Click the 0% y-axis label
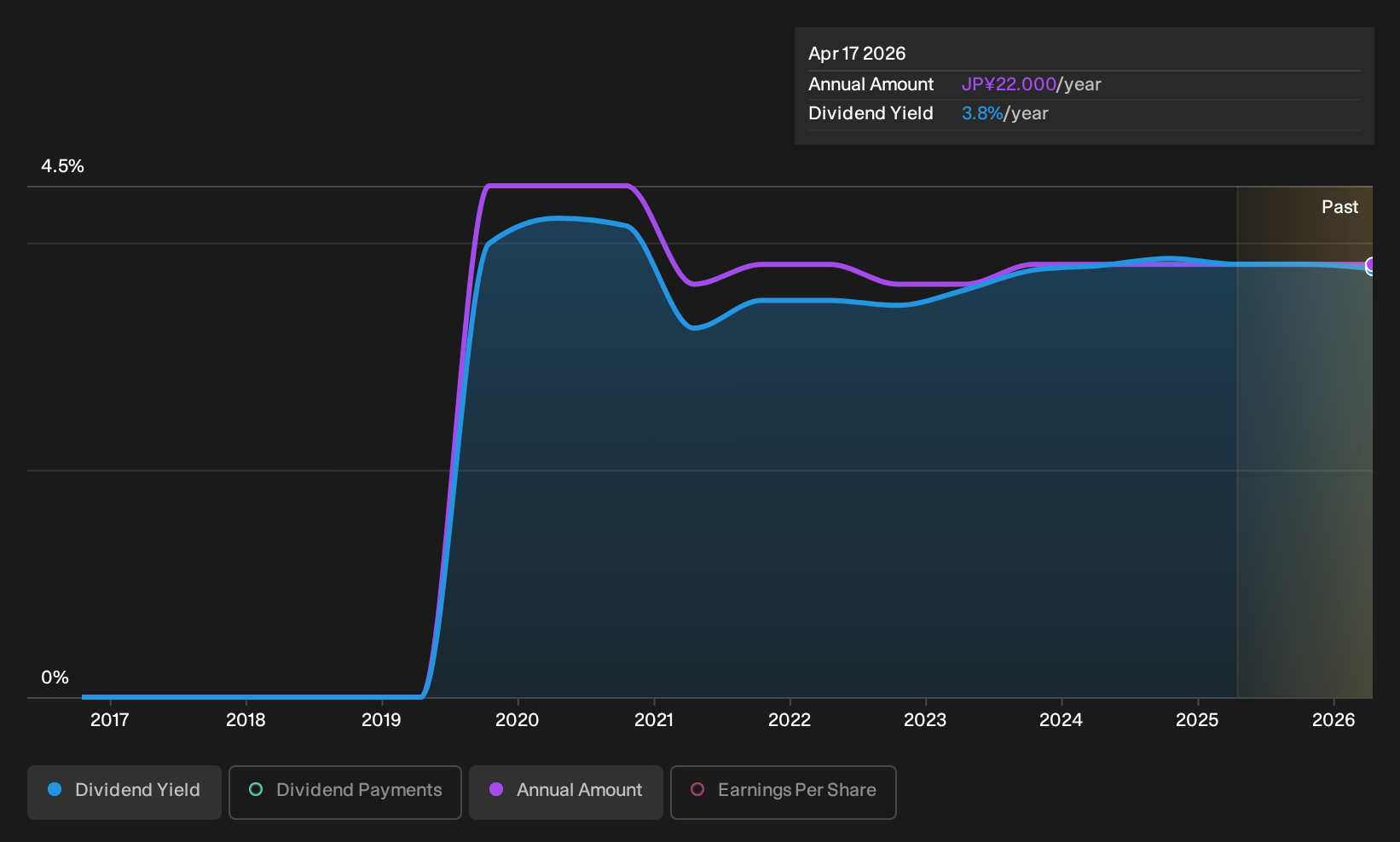Image resolution: width=1400 pixels, height=842 pixels. [x=55, y=678]
